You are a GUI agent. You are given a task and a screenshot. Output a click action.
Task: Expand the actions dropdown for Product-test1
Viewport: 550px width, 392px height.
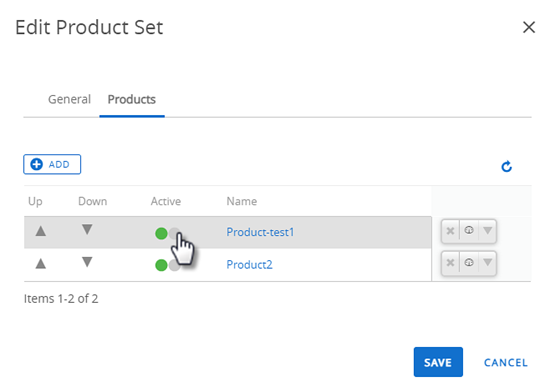487,231
